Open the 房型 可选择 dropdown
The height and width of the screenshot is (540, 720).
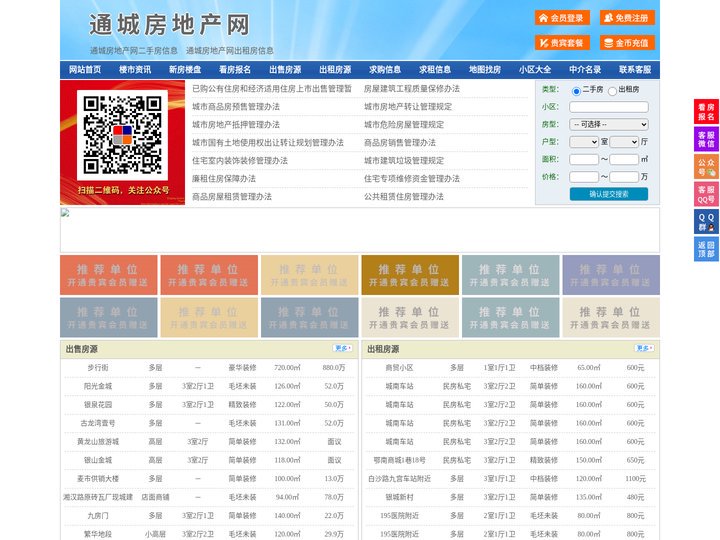tap(609, 124)
